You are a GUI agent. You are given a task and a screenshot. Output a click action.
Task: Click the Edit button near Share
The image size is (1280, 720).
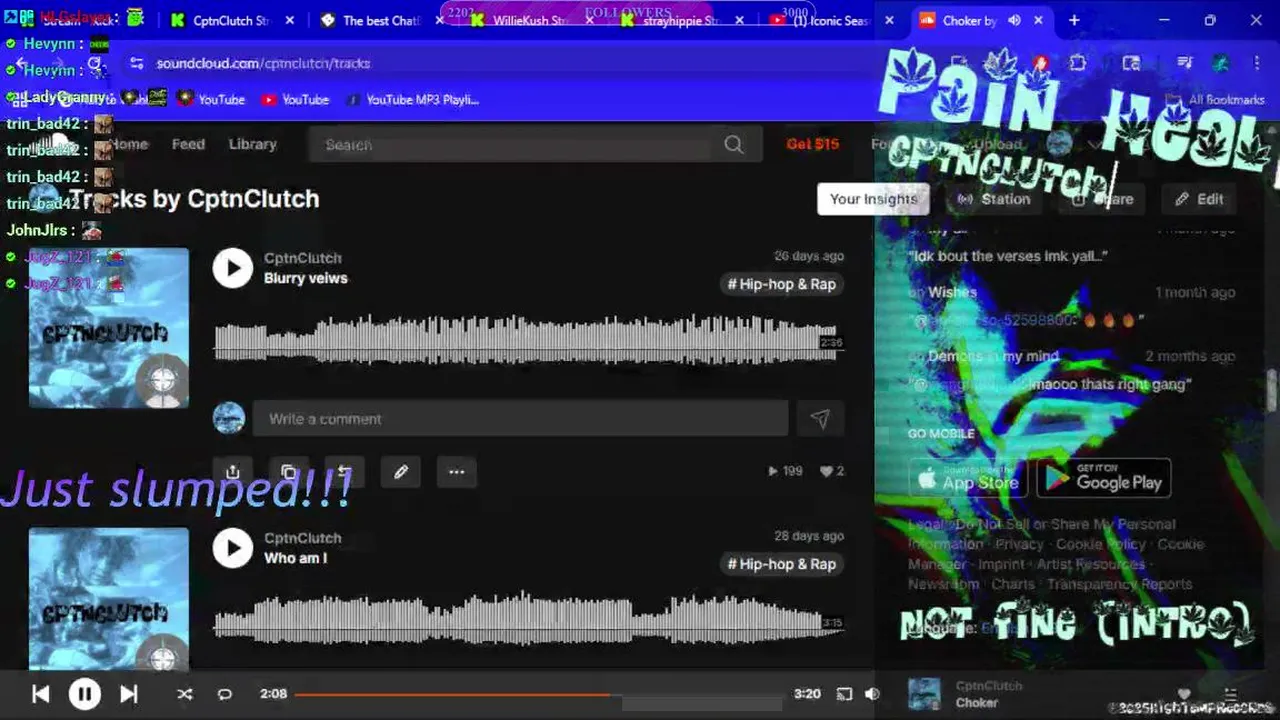point(1199,199)
